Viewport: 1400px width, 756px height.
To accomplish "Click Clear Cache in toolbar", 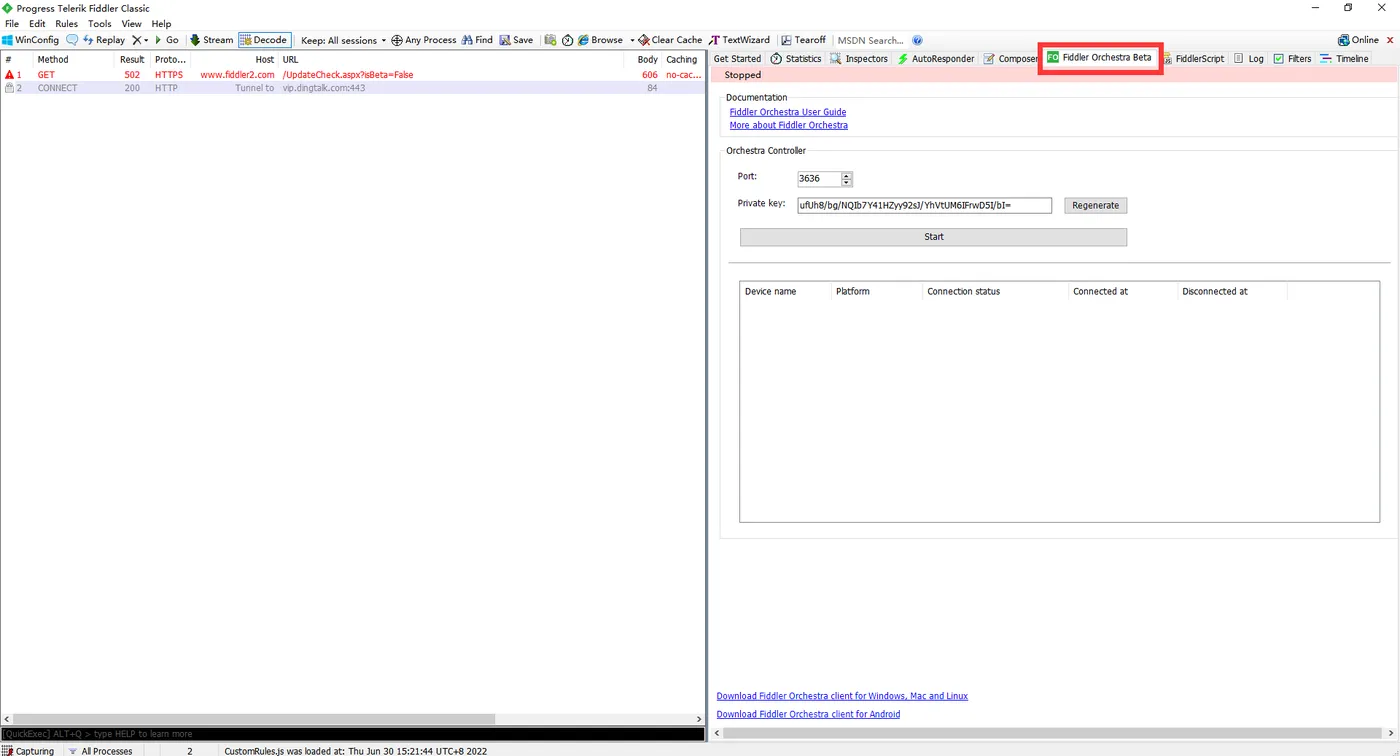I will point(670,40).
